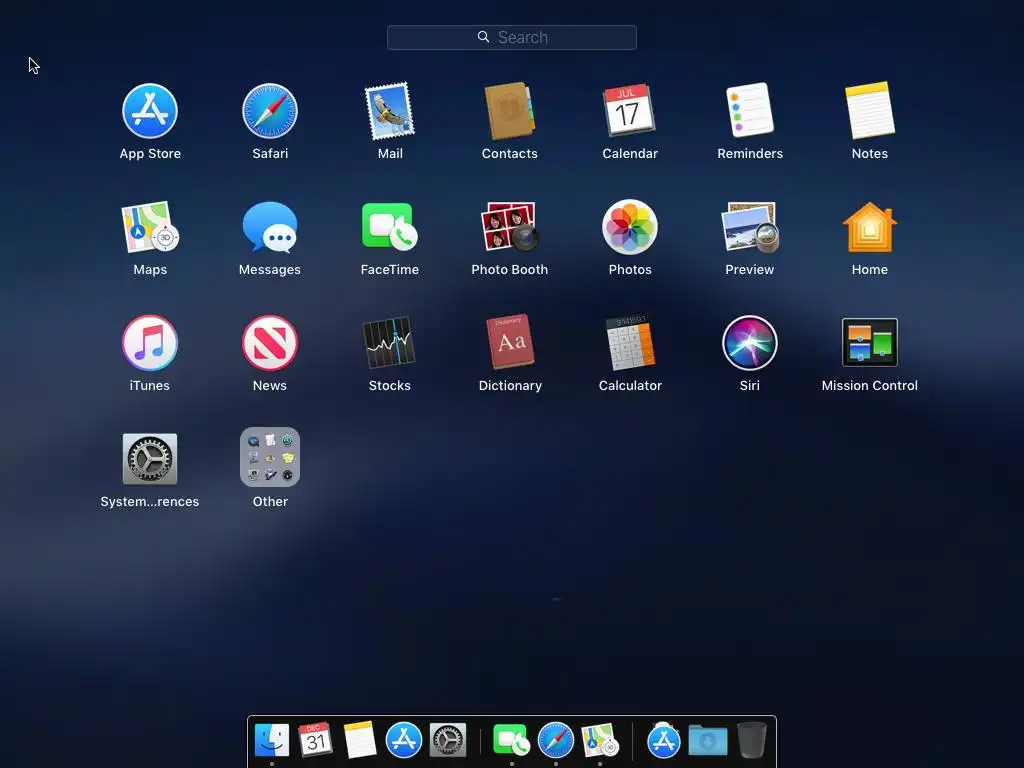Open the Messages app

(x=270, y=227)
